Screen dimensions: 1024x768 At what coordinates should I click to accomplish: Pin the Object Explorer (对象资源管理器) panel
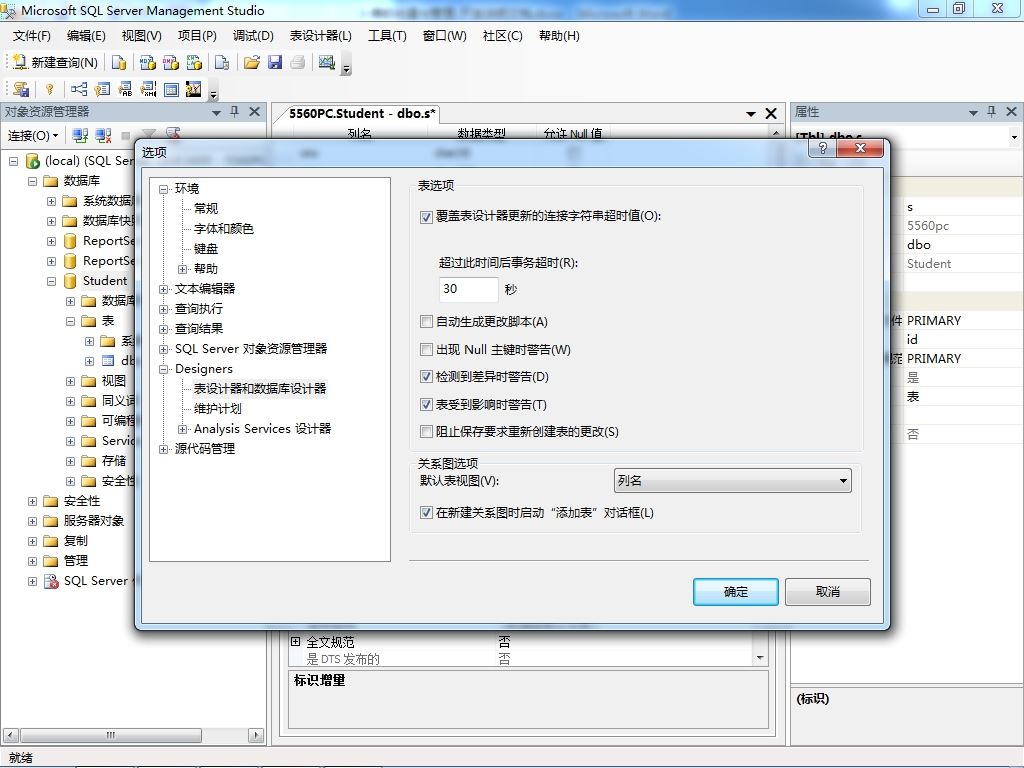pos(235,112)
